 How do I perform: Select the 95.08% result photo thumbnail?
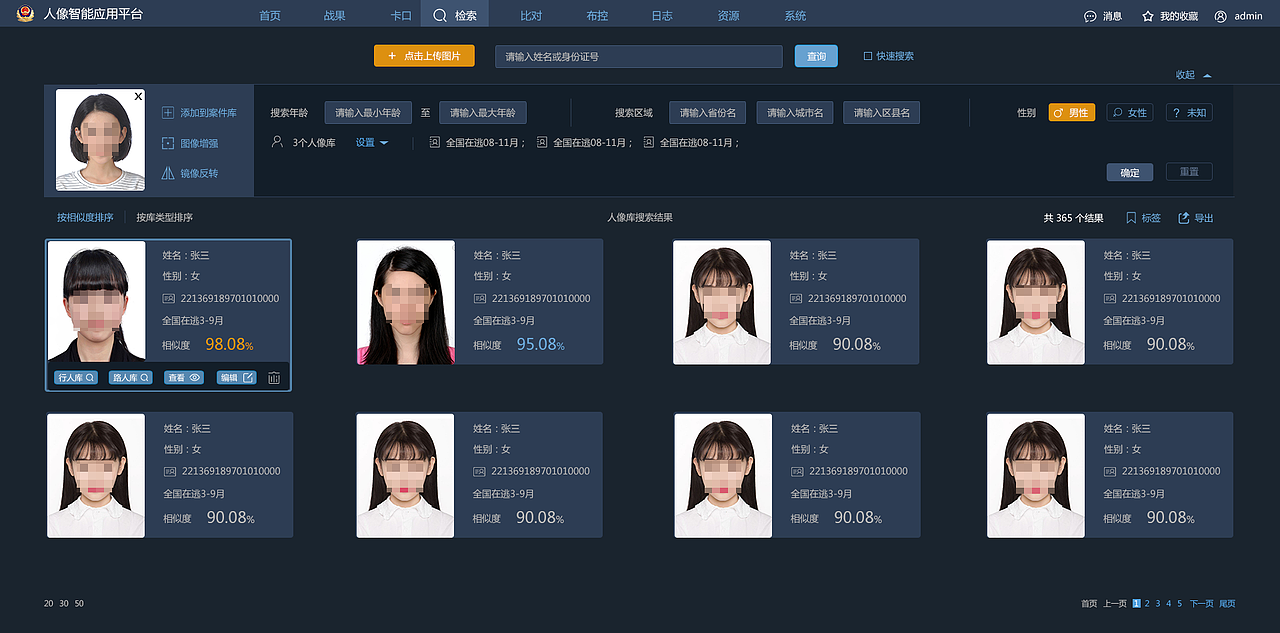point(406,302)
